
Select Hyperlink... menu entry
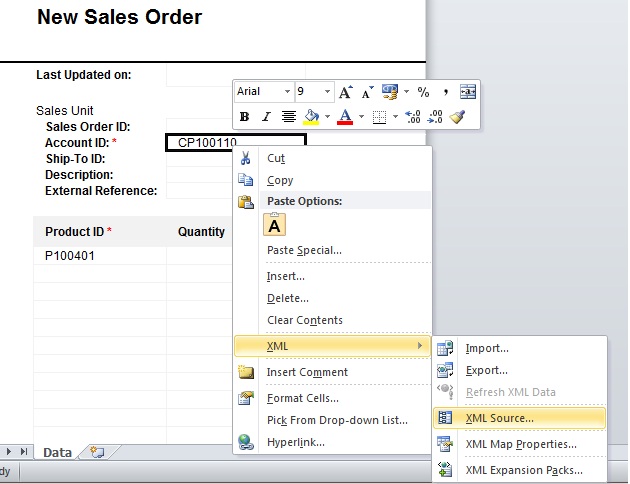click(296, 442)
